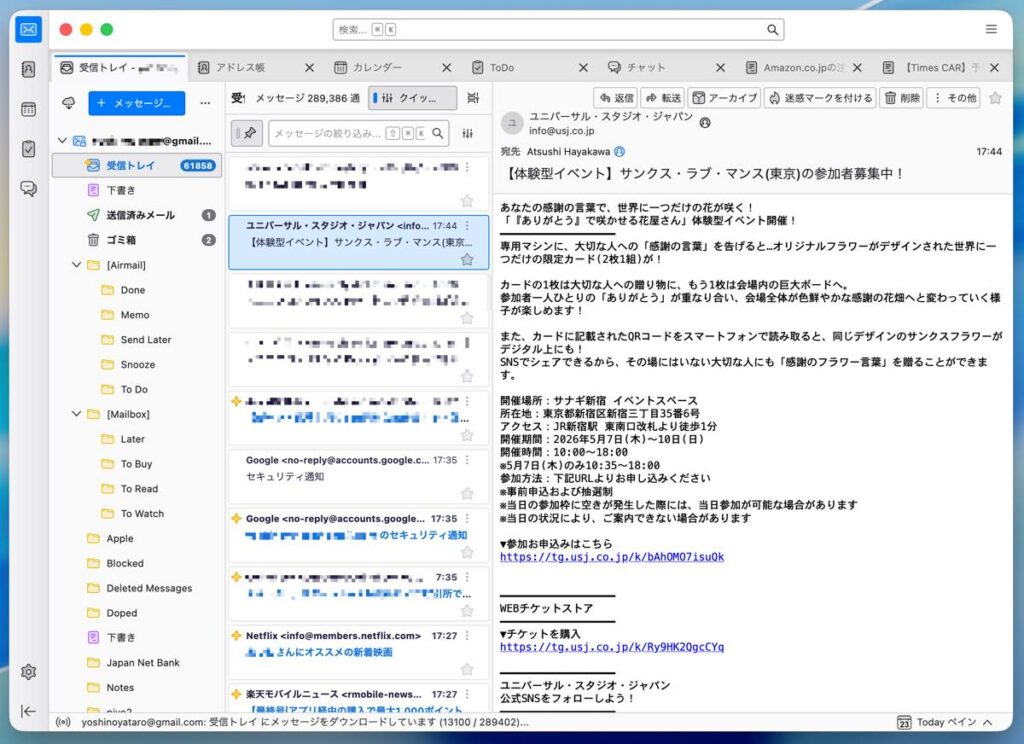Open the その他 (More) actions dropdown
This screenshot has height=744, width=1024.
pos(954,98)
